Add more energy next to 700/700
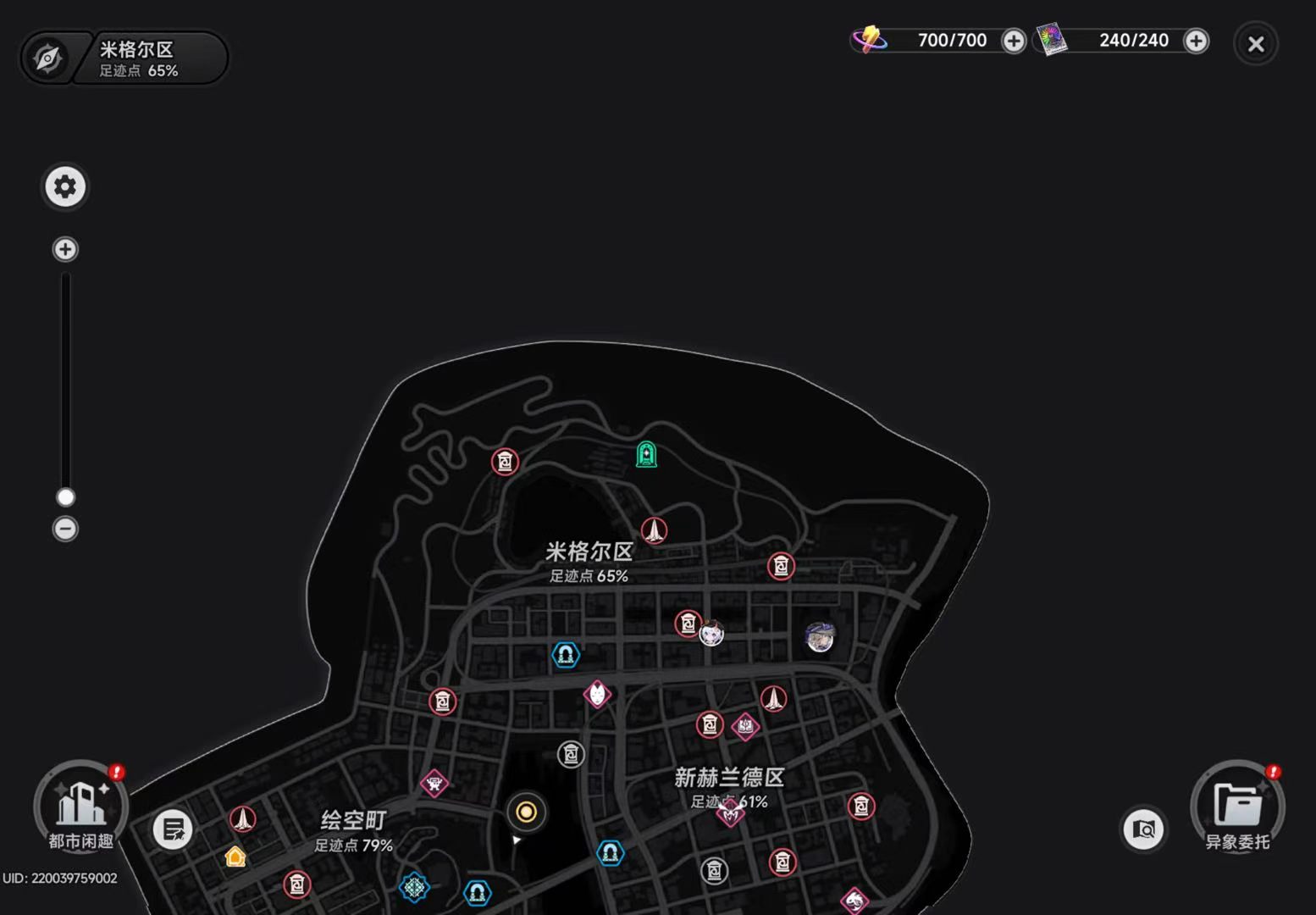The width and height of the screenshot is (1316, 915). (x=1014, y=41)
